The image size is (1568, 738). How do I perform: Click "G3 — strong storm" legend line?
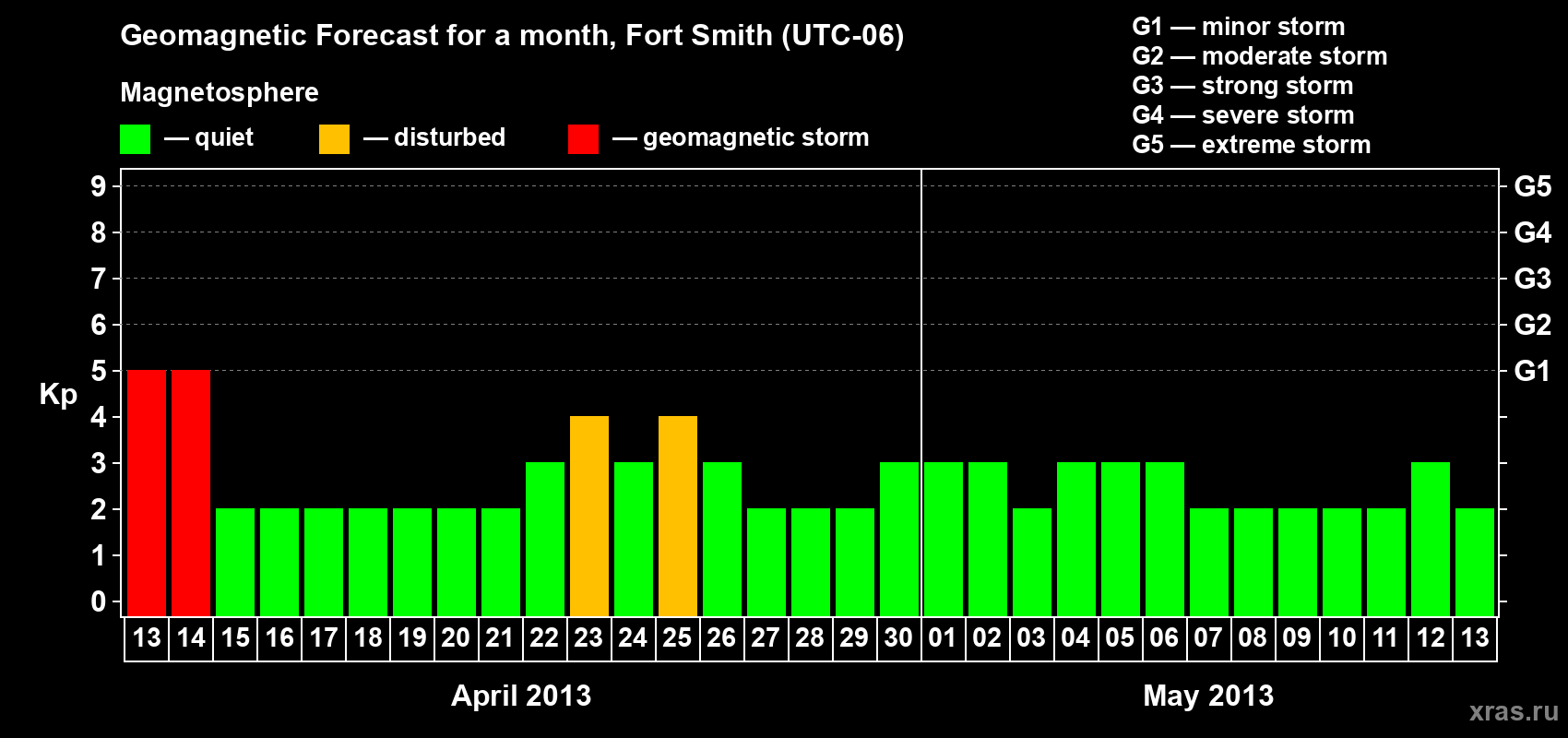1242,86
